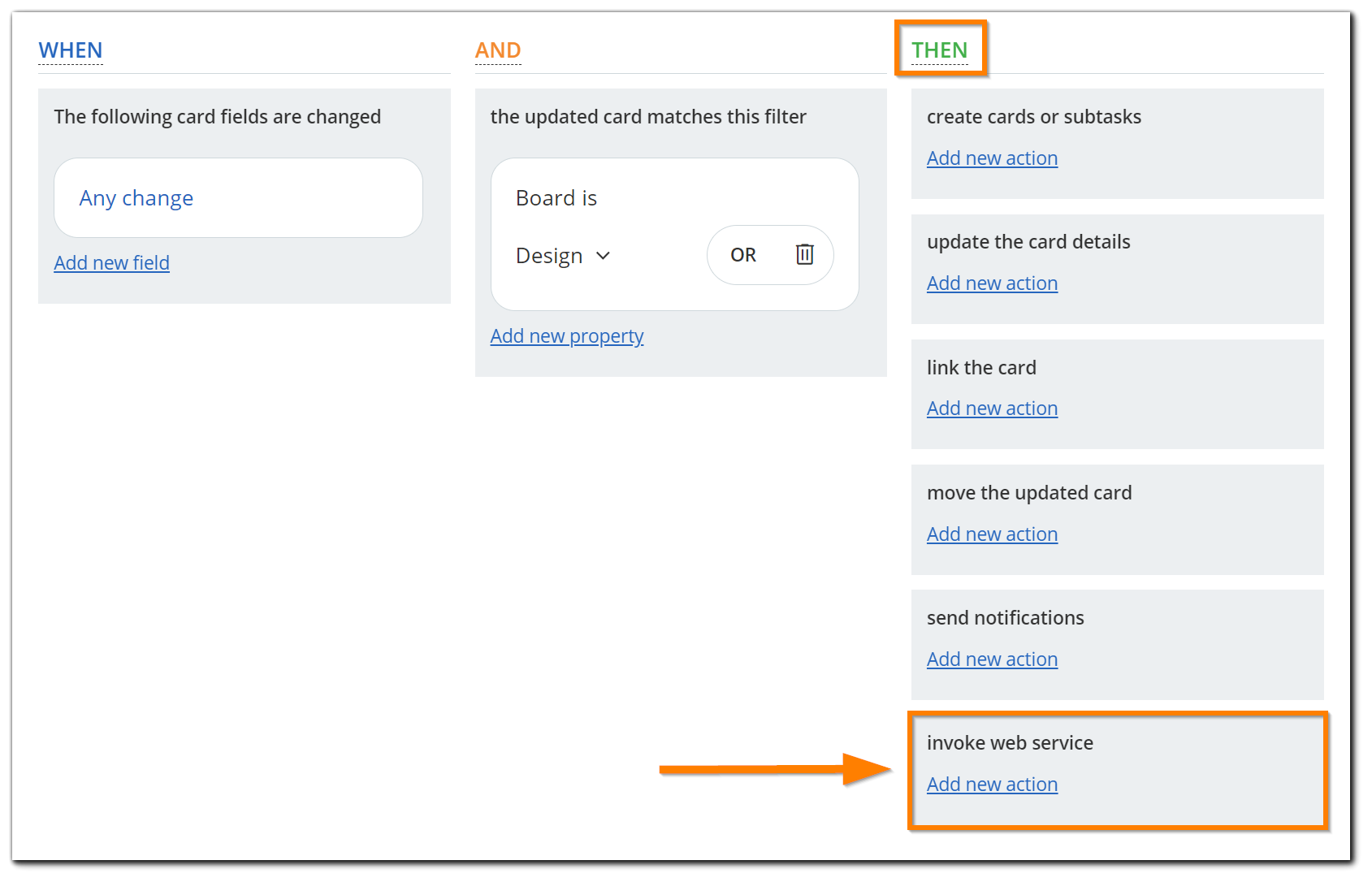Viewport: 1372px width, 882px height.
Task: Select the highlighted THEN section header
Action: pos(940,50)
